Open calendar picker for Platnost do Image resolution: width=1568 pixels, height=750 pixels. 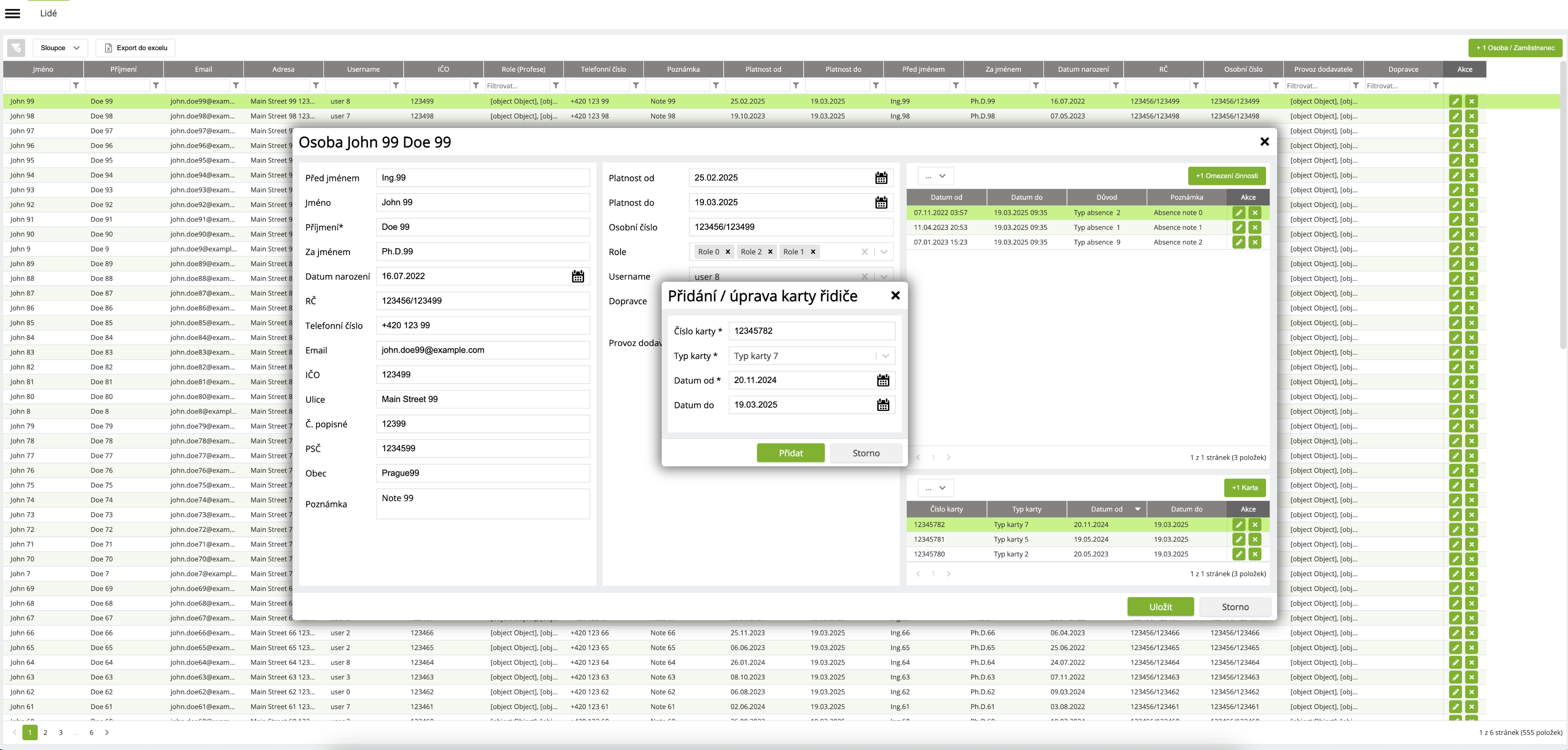point(881,203)
